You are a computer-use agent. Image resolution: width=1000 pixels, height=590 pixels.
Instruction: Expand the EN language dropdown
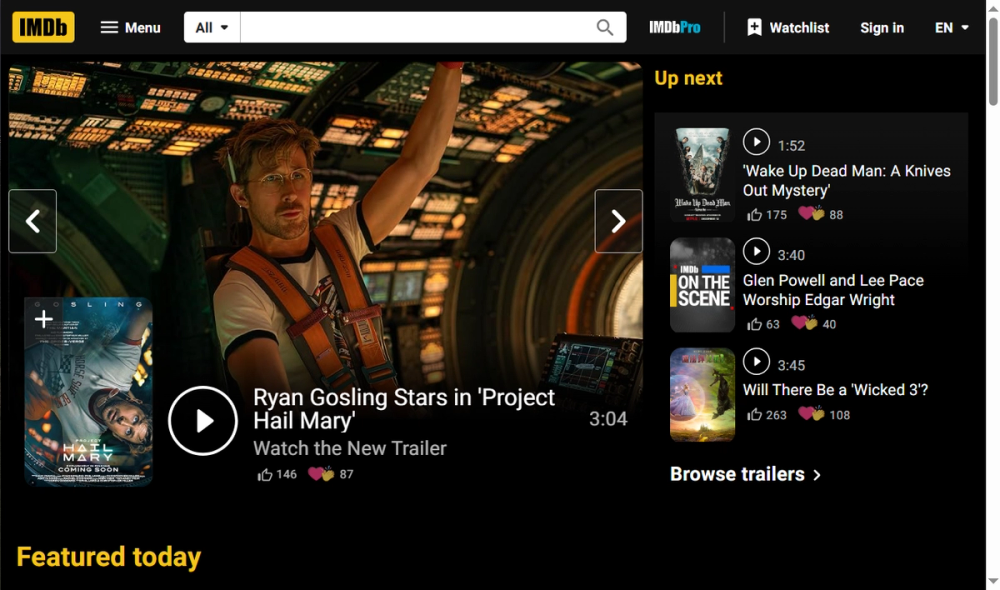point(952,27)
